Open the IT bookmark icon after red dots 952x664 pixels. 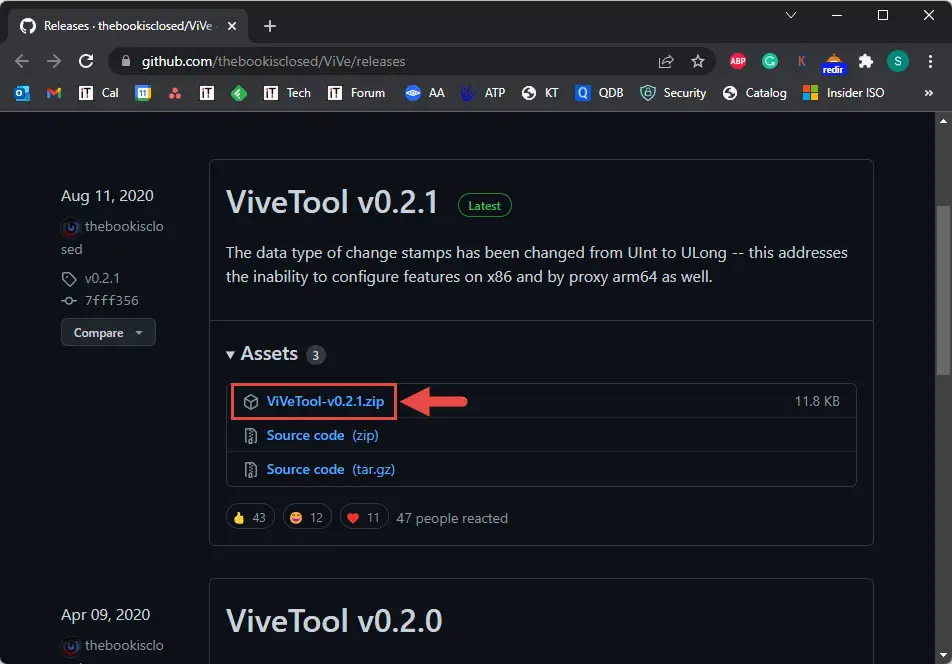pyautogui.click(x=207, y=93)
